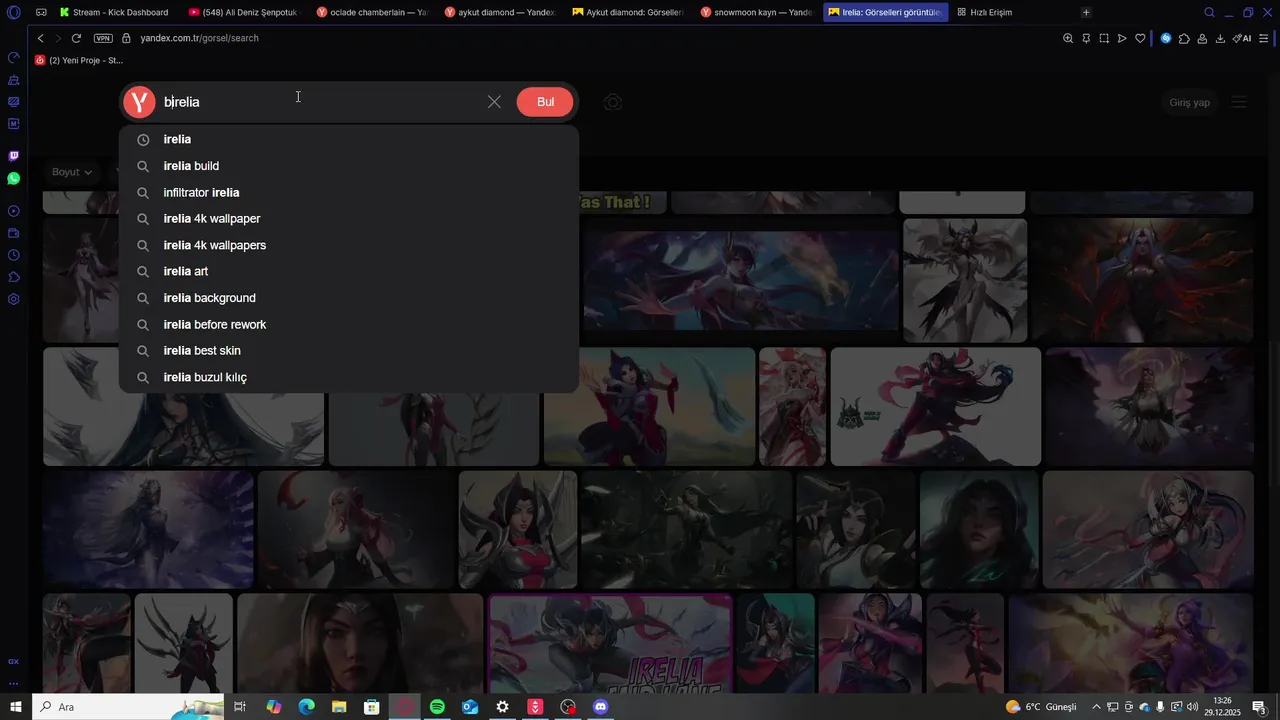Open sidebar history clock icon

(13, 255)
